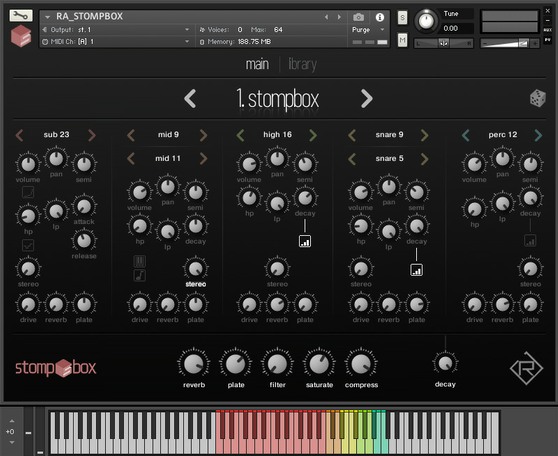Screen dimensions: 558x456
Task: Select next sub 23 sample arrow
Action: [92, 135]
